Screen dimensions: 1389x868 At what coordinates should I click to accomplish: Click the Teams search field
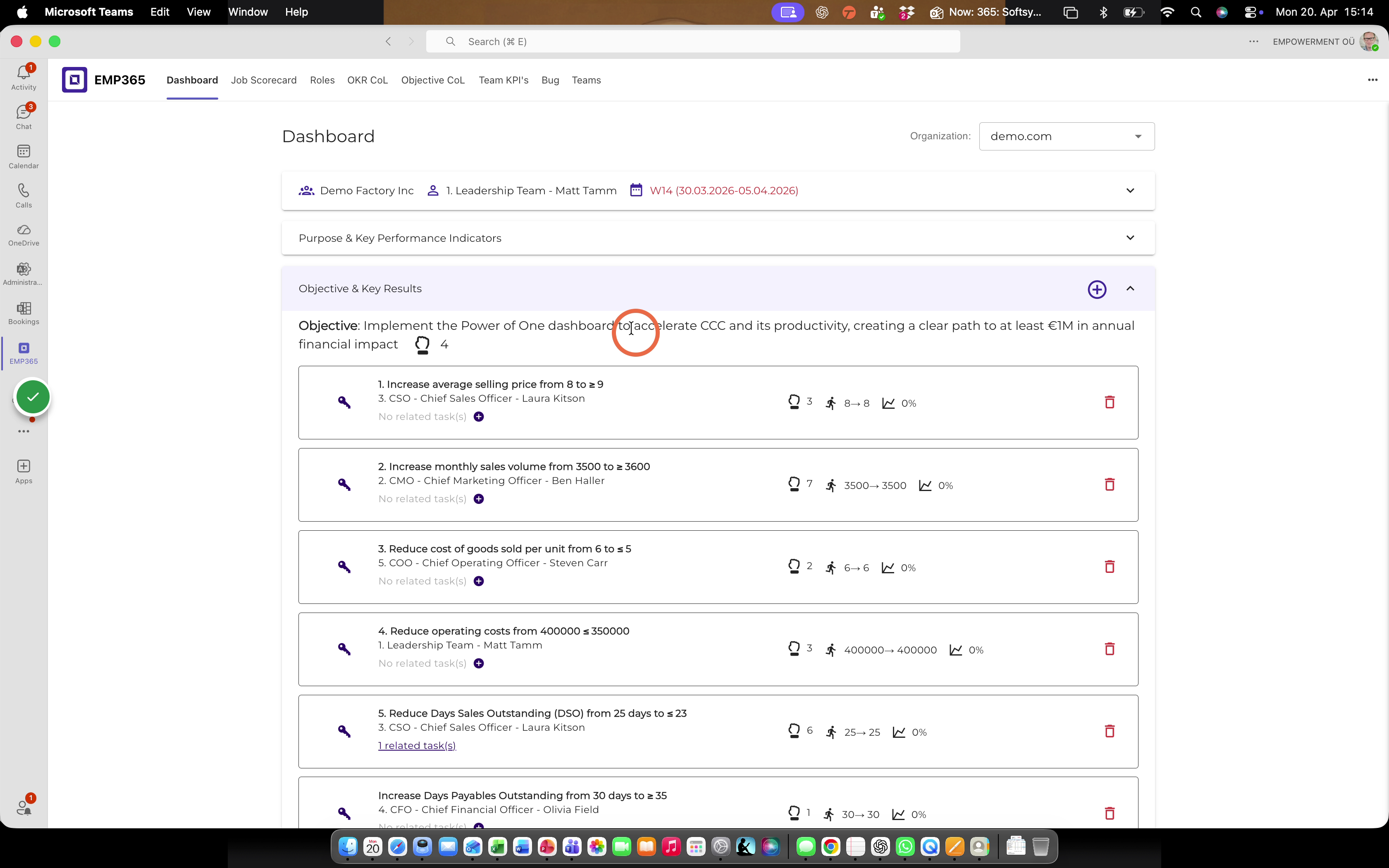click(x=693, y=41)
